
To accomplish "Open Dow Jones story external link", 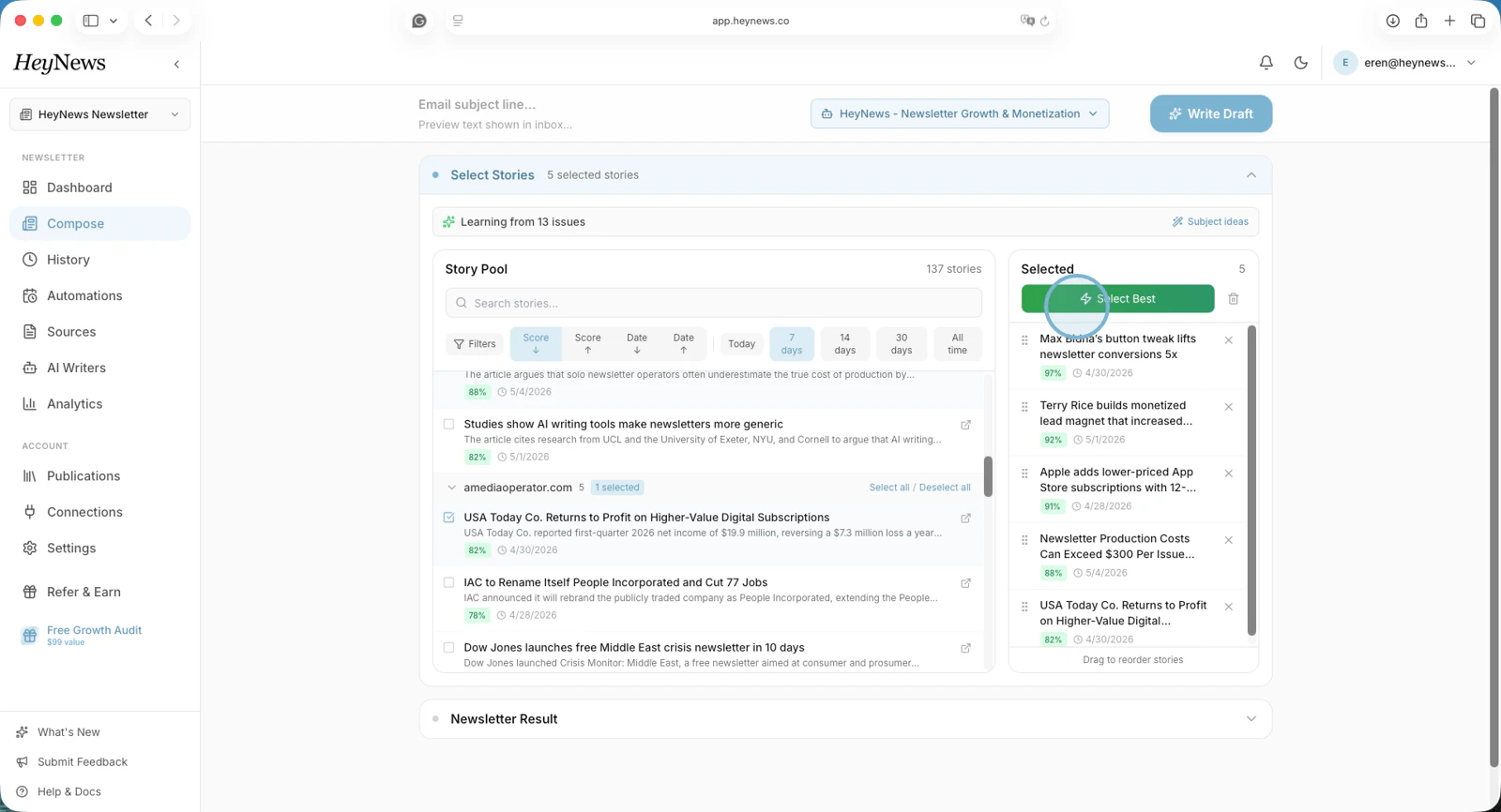I will (965, 648).
